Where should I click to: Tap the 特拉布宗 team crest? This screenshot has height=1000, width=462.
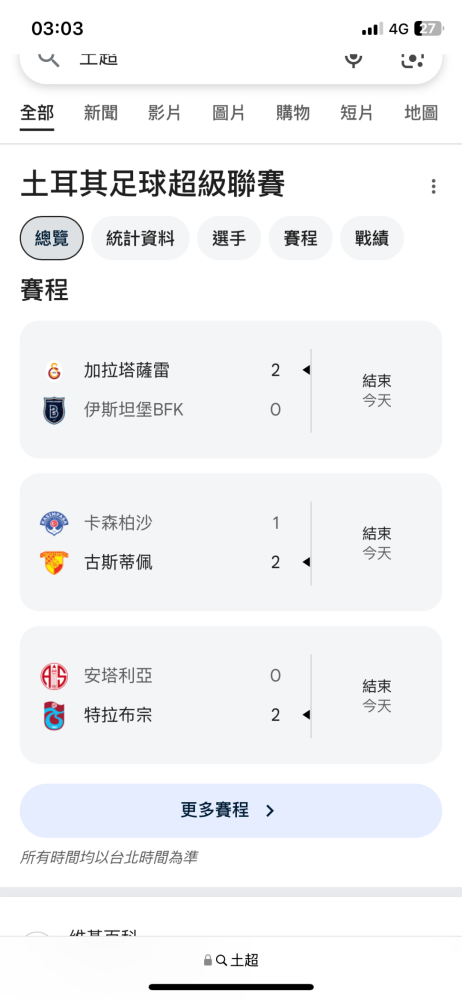coord(54,716)
